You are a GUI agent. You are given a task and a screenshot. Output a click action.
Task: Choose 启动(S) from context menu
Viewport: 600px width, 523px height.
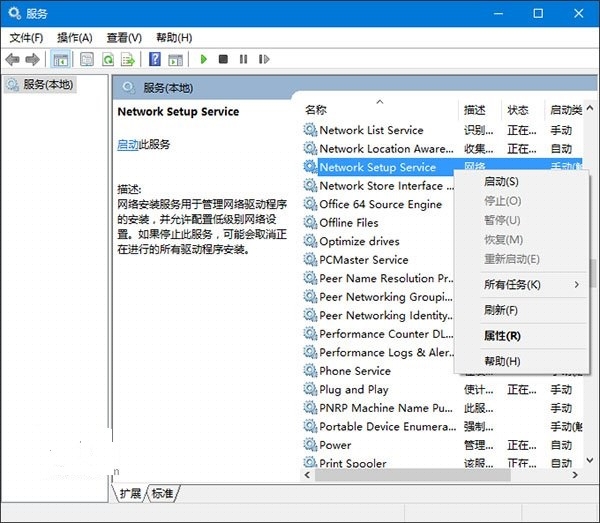(501, 182)
